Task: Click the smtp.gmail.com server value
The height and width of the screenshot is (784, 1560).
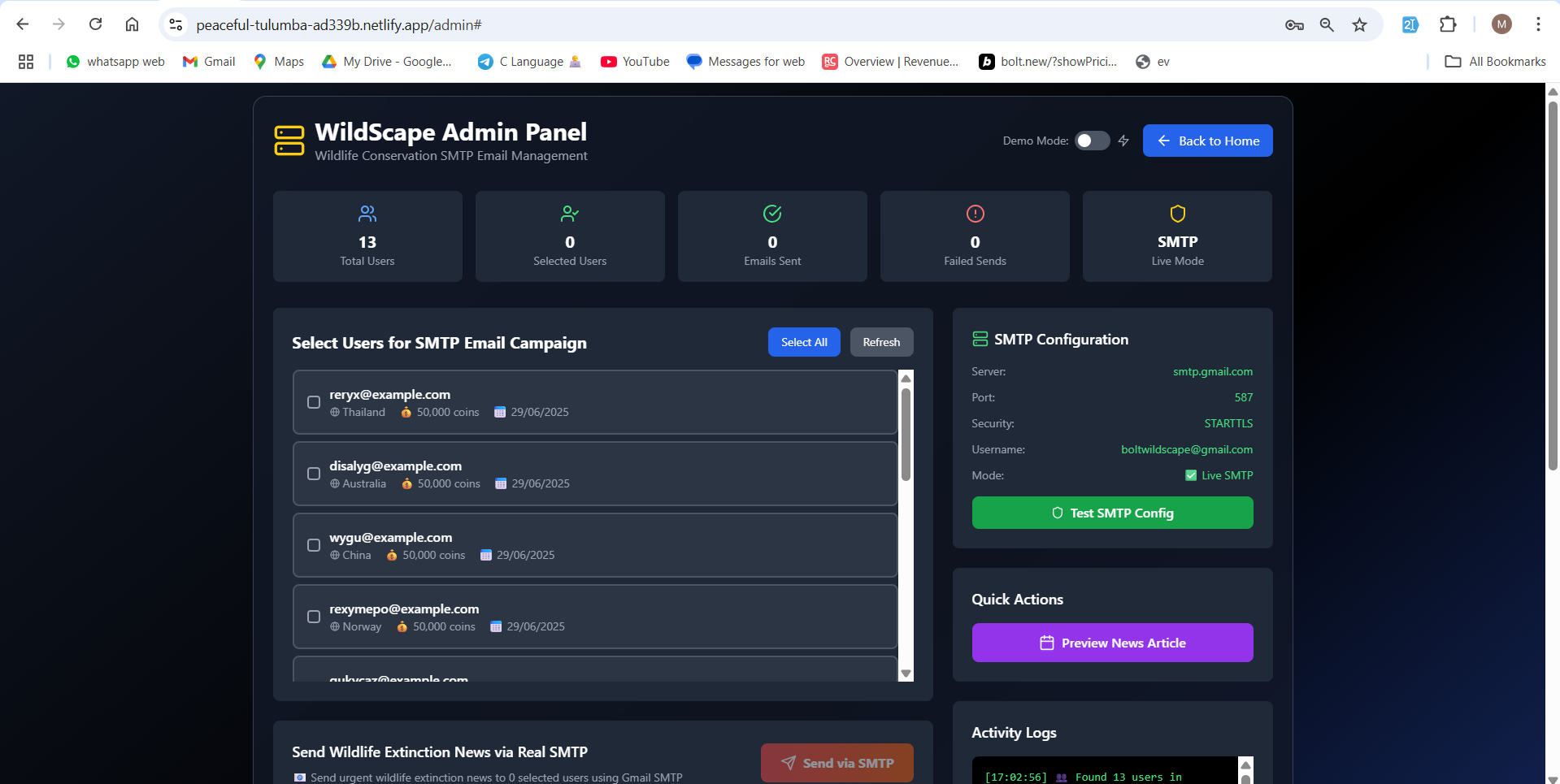Action: coord(1212,372)
